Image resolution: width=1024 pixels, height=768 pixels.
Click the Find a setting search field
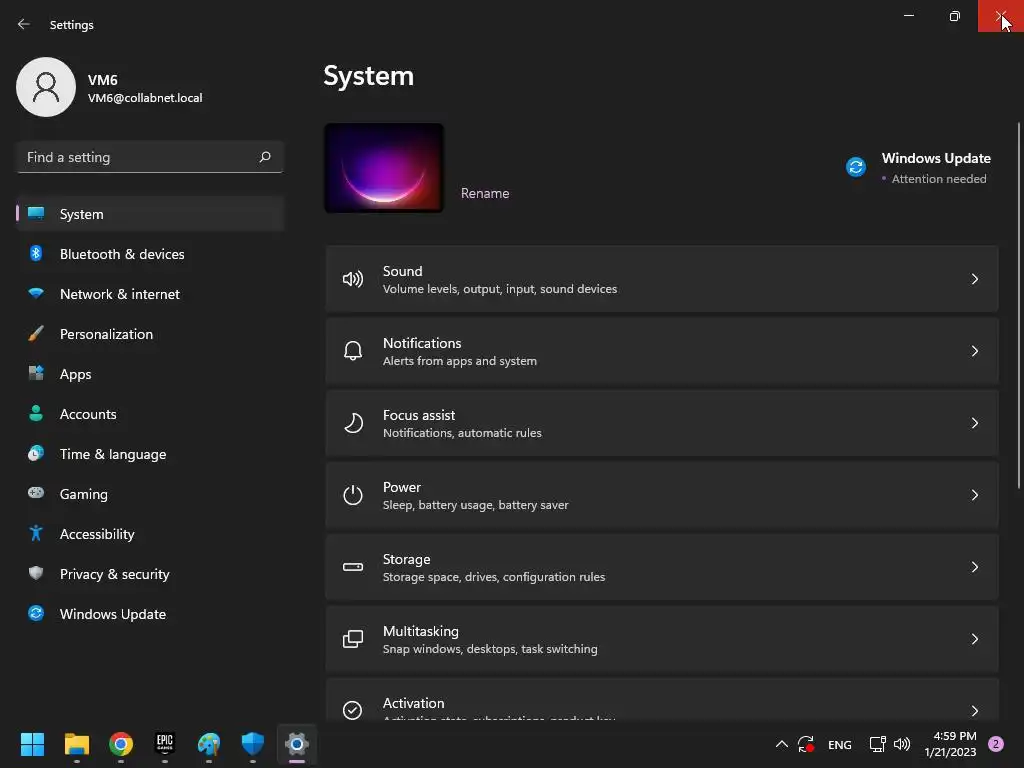coord(150,157)
